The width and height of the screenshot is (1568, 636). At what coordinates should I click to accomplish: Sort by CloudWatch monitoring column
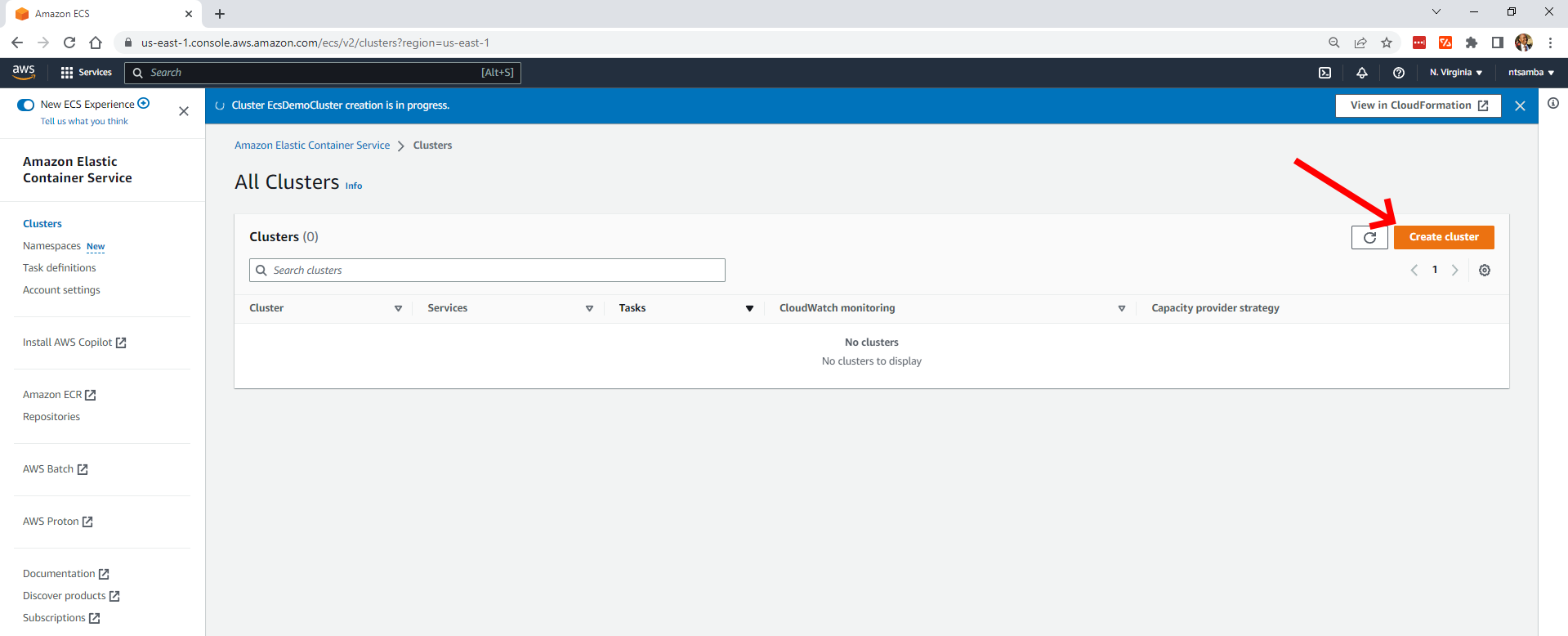pos(1122,308)
